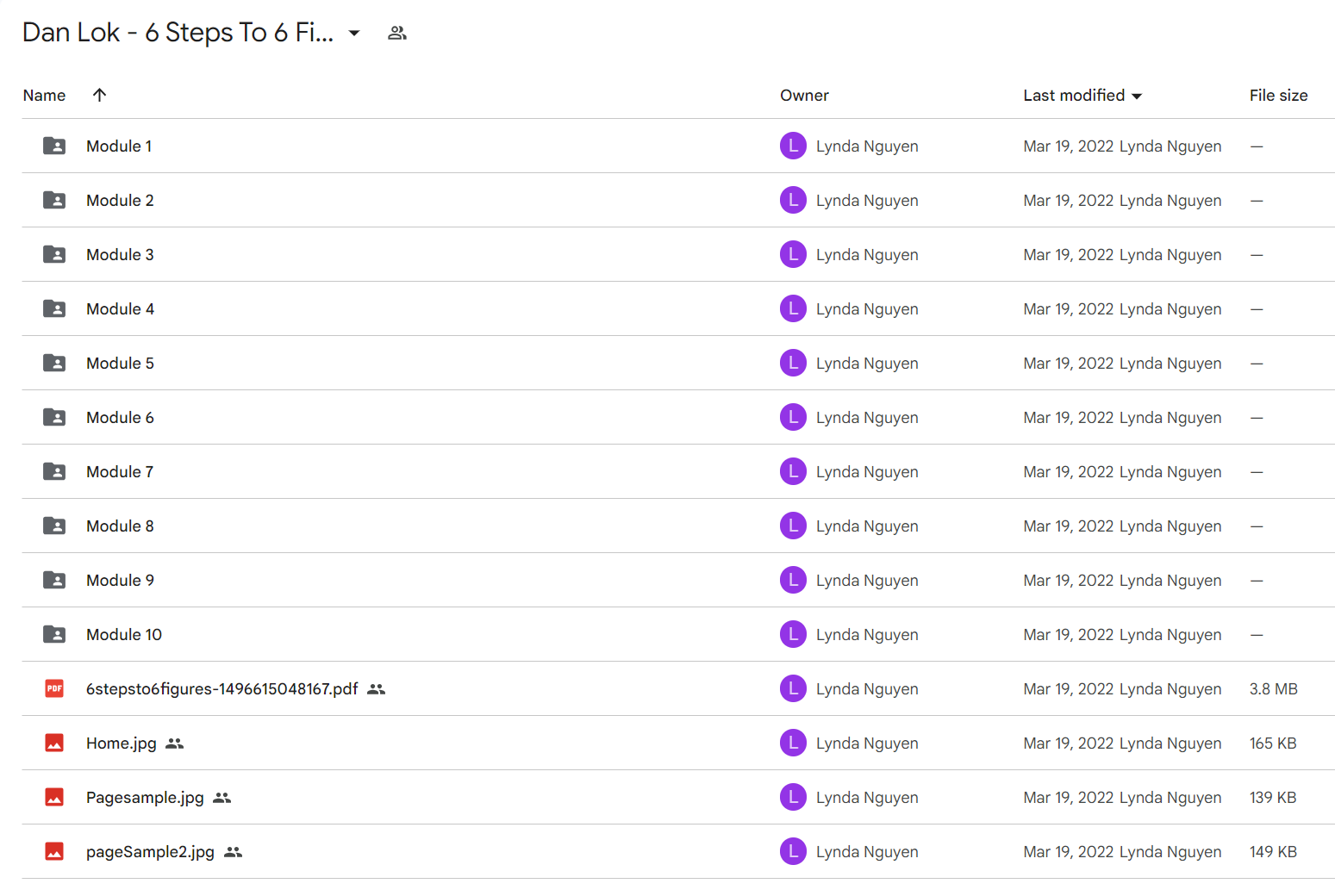The width and height of the screenshot is (1335, 896).
Task: Click Lynda Nguyen owner name in Pagesample.jpg row
Action: coord(867,798)
